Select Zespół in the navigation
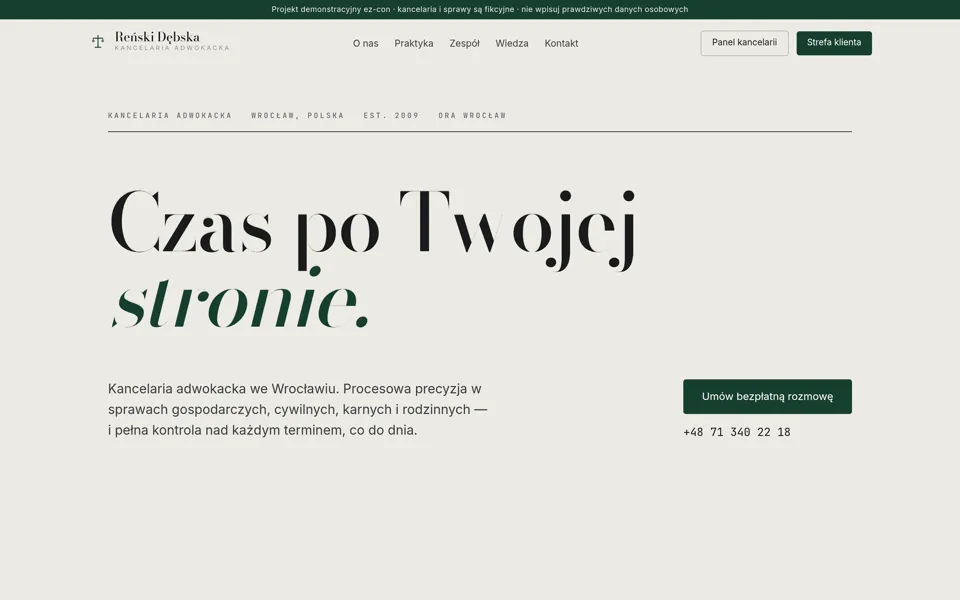This screenshot has width=960, height=600. click(464, 43)
